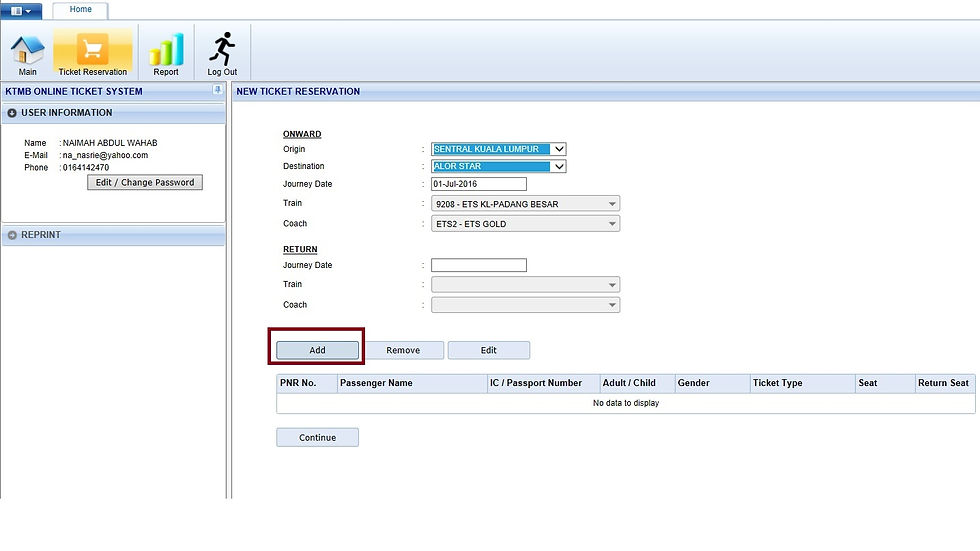The height and width of the screenshot is (551, 980).
Task: Click phone number 0164142470
Action: pyautogui.click(x=86, y=168)
